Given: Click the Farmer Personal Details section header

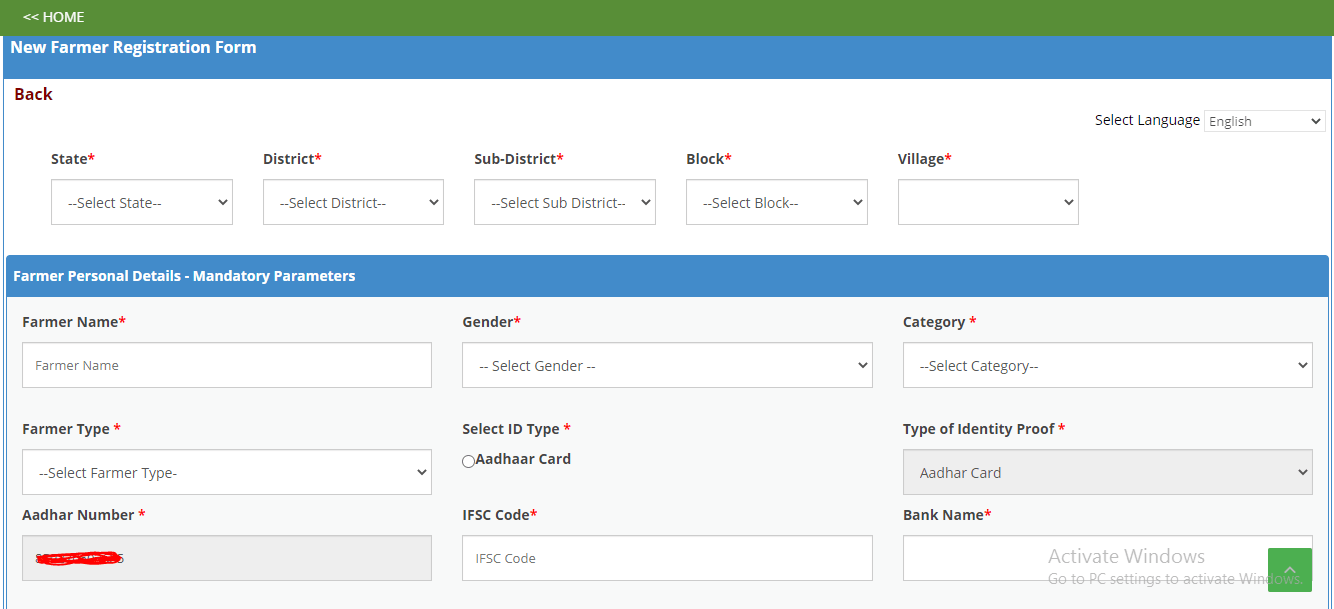Looking at the screenshot, I should click(x=184, y=276).
